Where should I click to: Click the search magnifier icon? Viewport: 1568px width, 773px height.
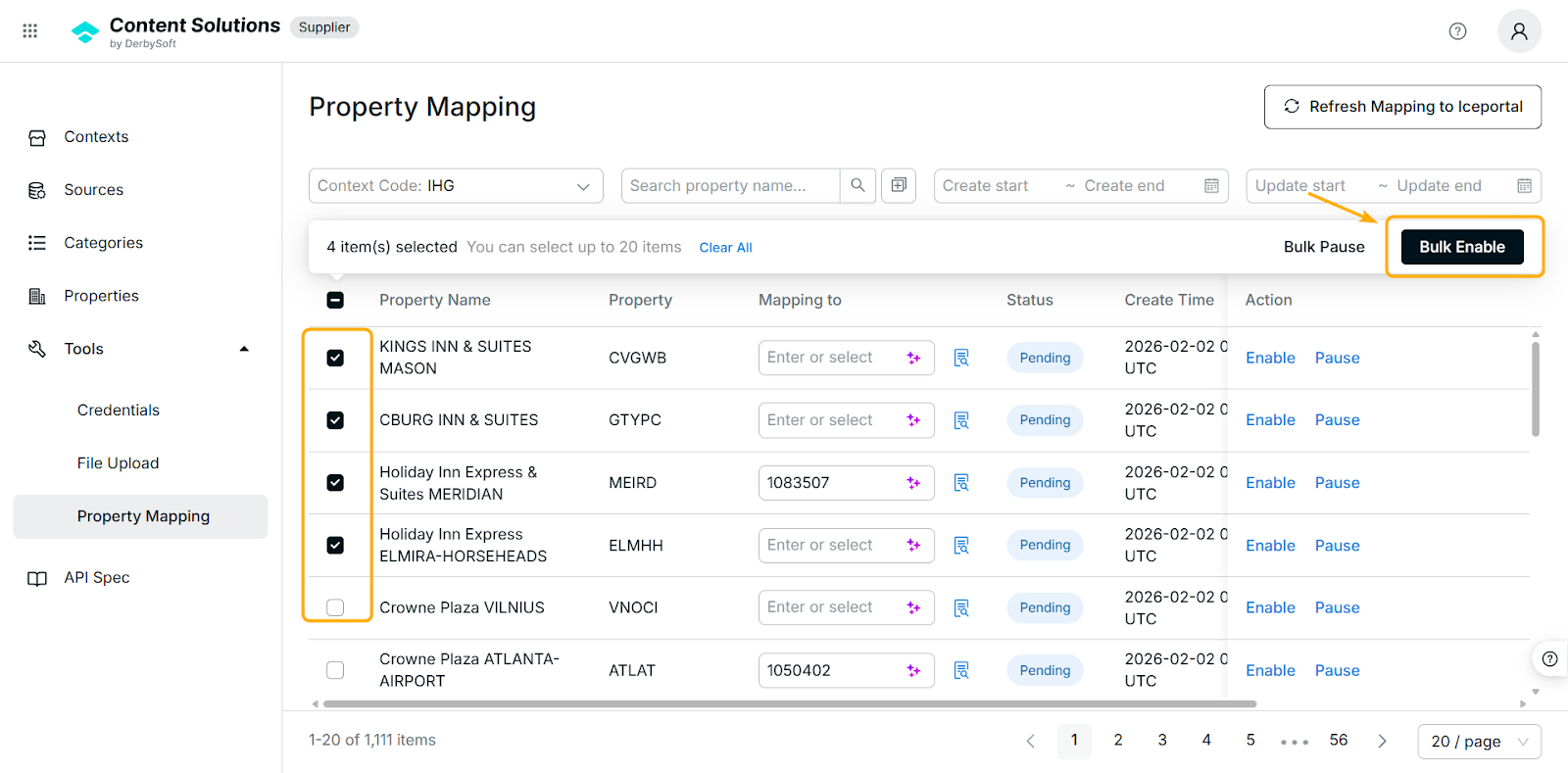tap(857, 185)
